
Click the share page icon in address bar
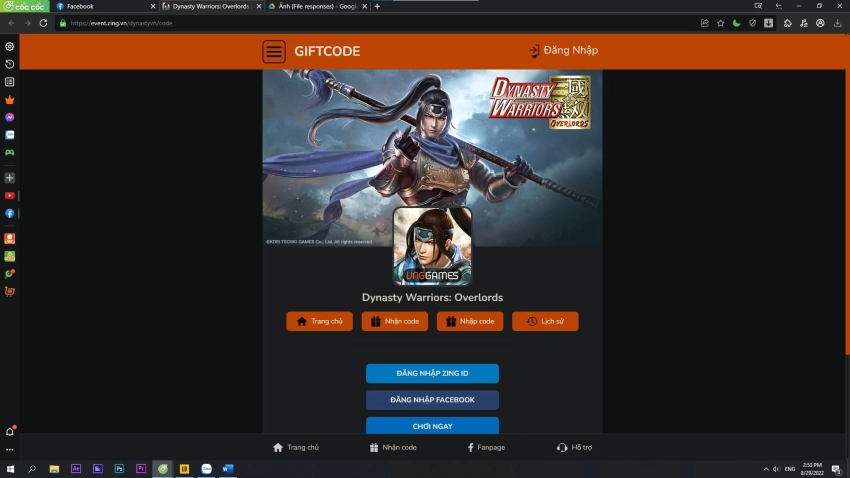click(x=705, y=23)
